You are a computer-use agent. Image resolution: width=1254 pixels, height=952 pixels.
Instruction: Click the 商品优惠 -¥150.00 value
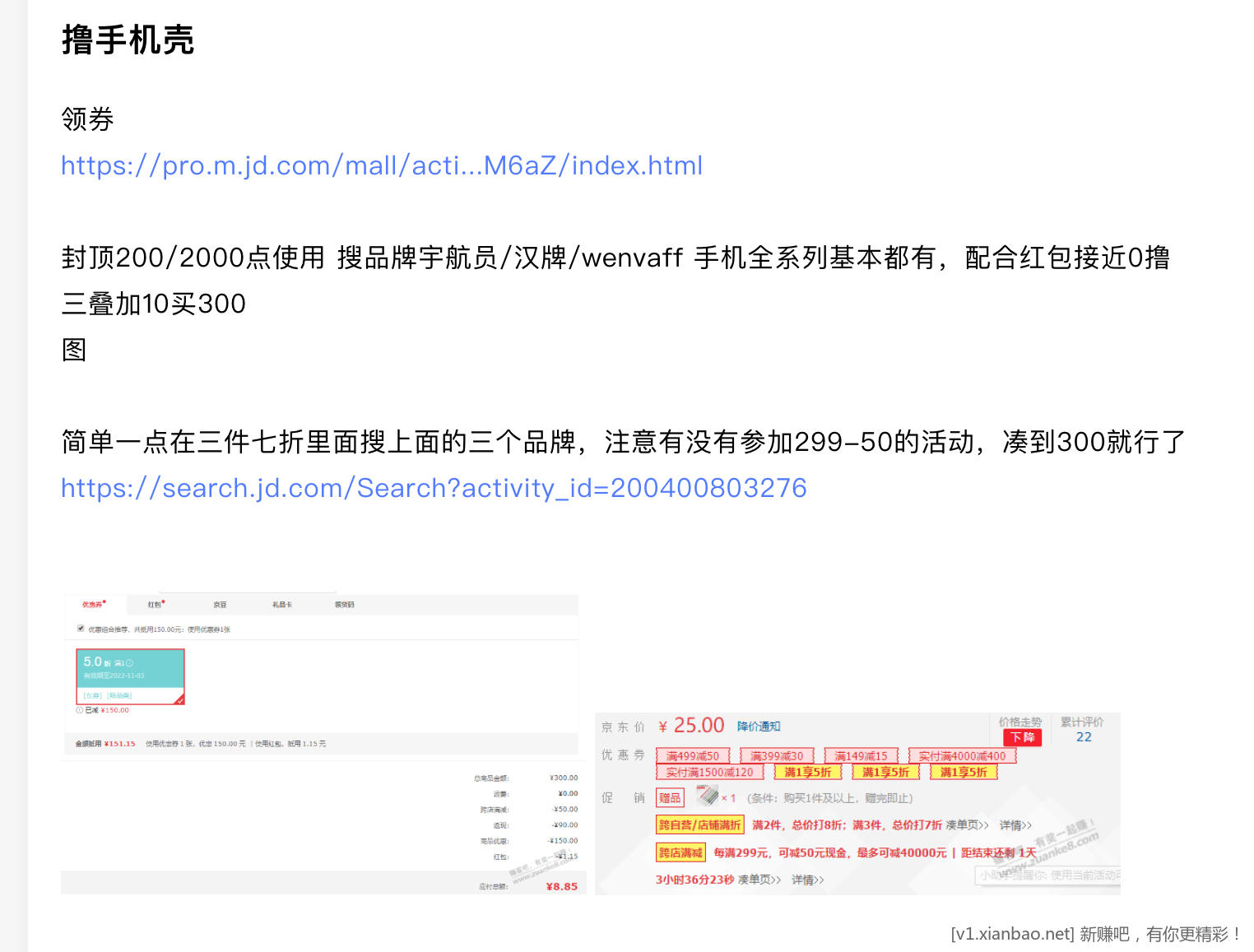tap(563, 841)
